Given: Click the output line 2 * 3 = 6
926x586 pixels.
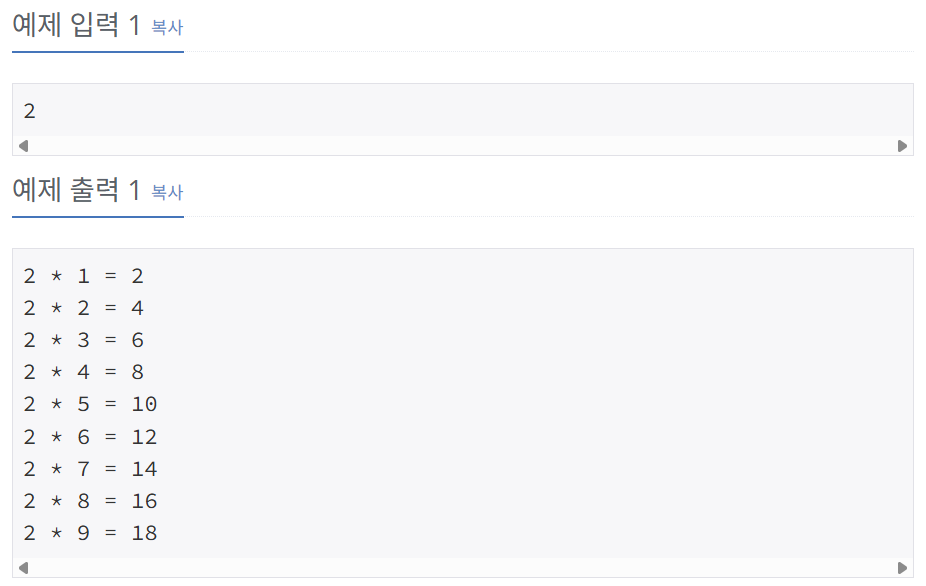Looking at the screenshot, I should [83, 340].
